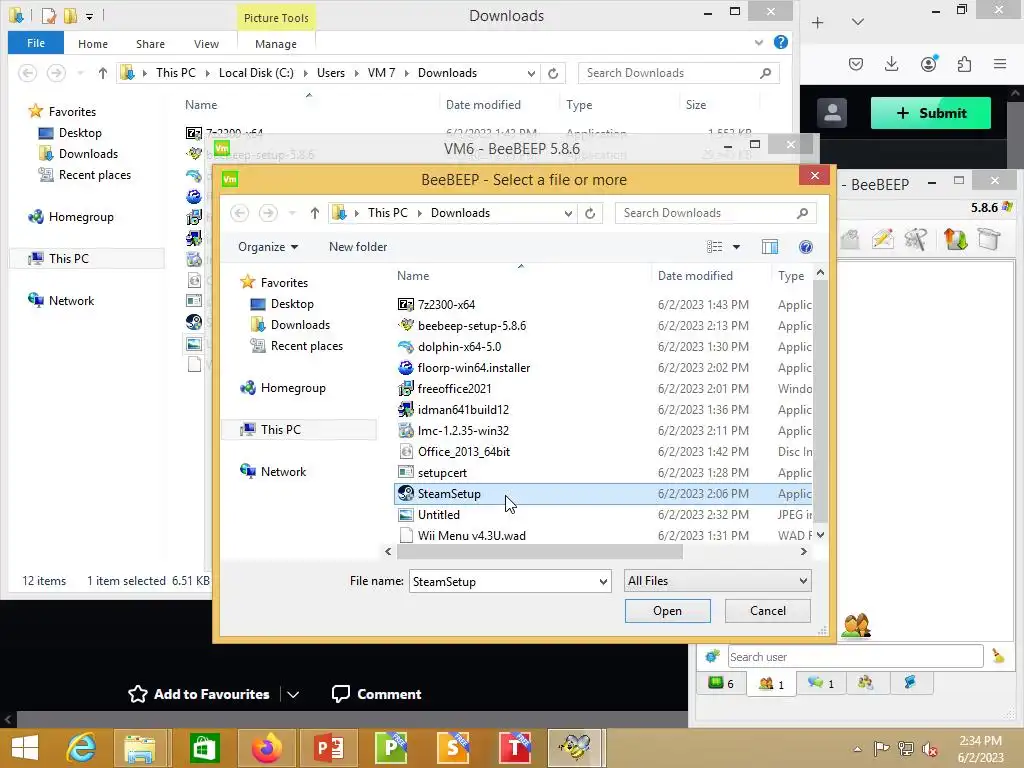
Task: Click refresh button in dialog address bar
Action: [x=590, y=213]
